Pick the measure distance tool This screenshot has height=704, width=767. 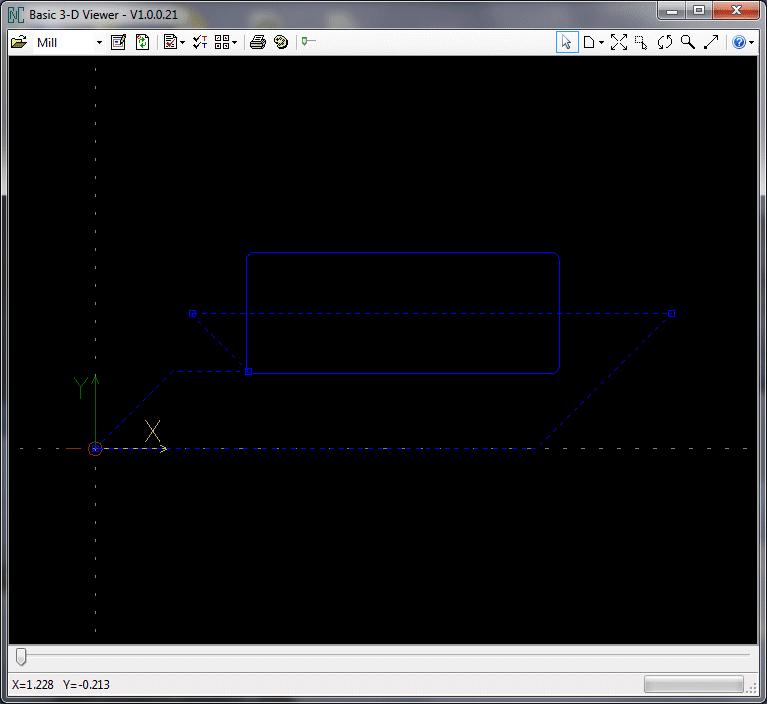(x=711, y=42)
